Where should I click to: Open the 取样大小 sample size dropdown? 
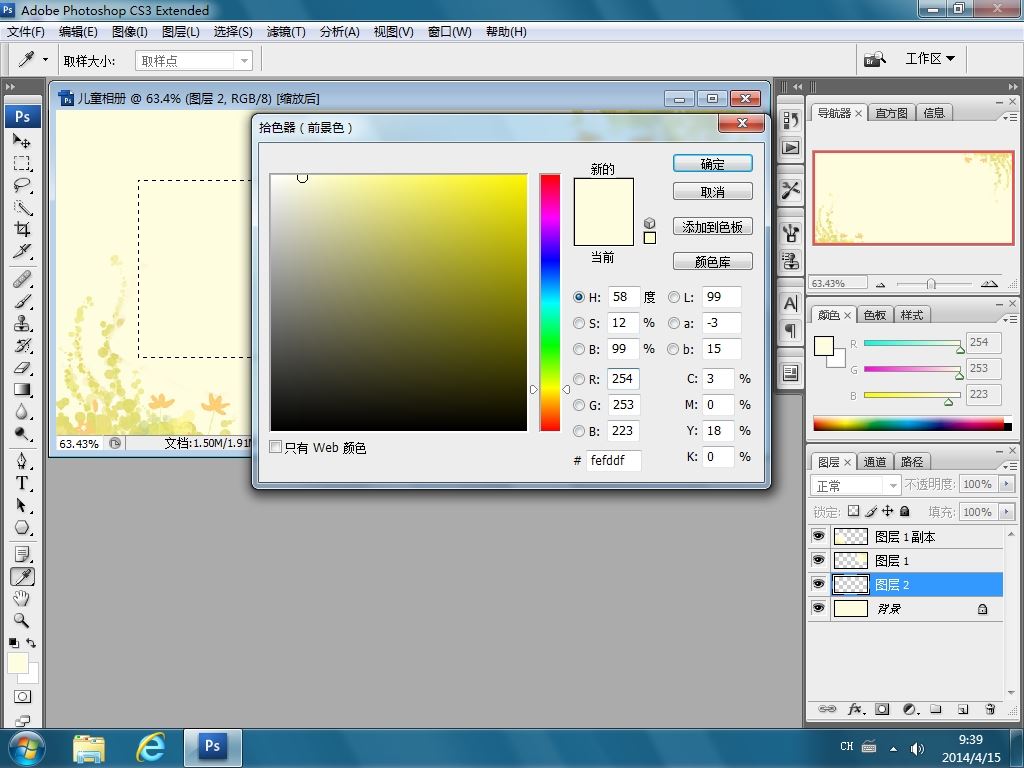point(194,61)
